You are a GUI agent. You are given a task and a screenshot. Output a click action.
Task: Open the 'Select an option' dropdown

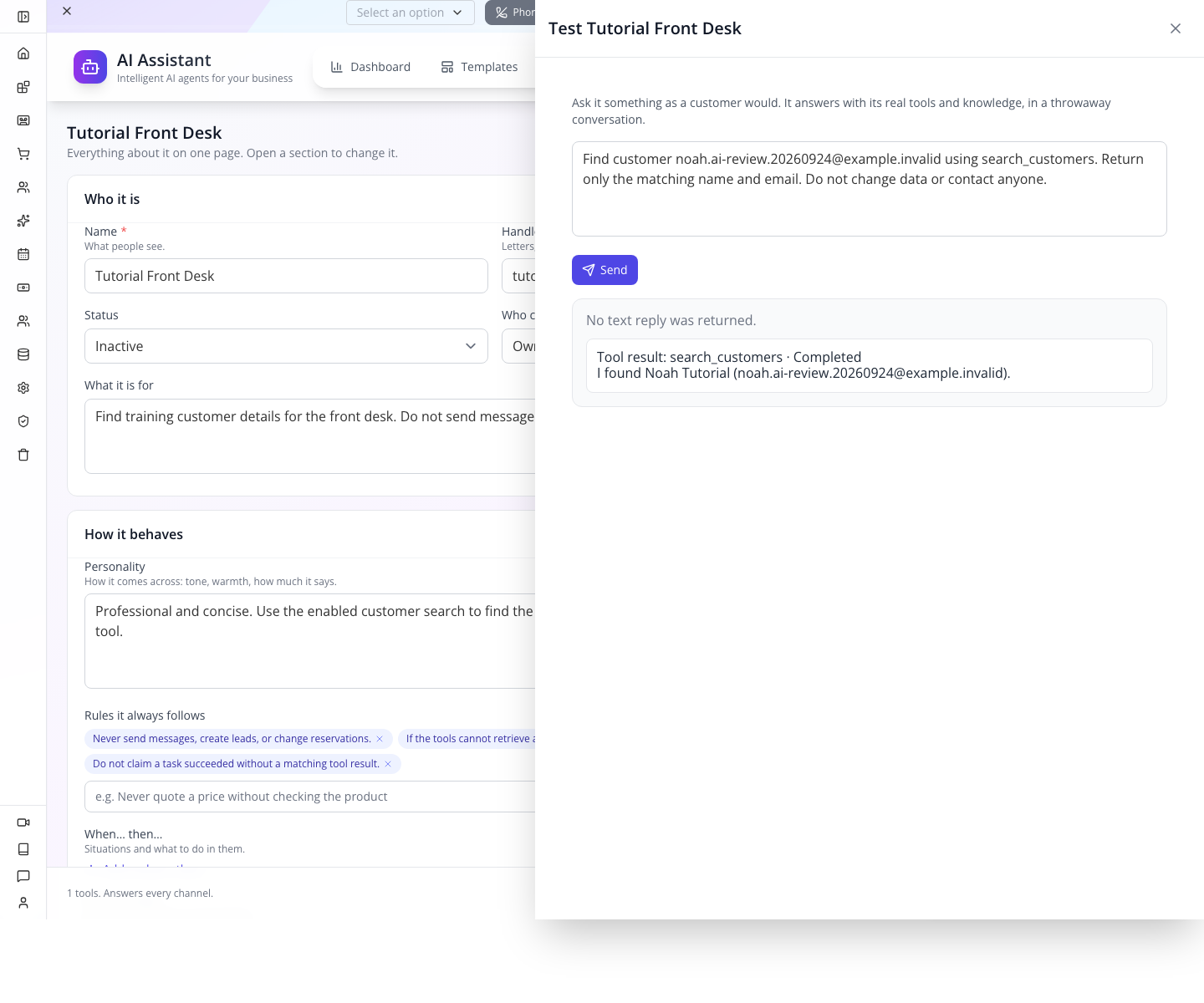[411, 13]
